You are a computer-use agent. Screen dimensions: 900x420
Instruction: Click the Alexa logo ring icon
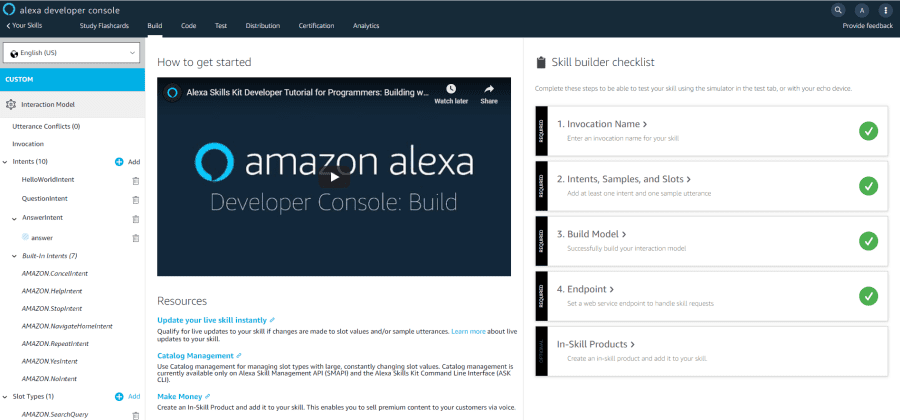(x=9, y=10)
